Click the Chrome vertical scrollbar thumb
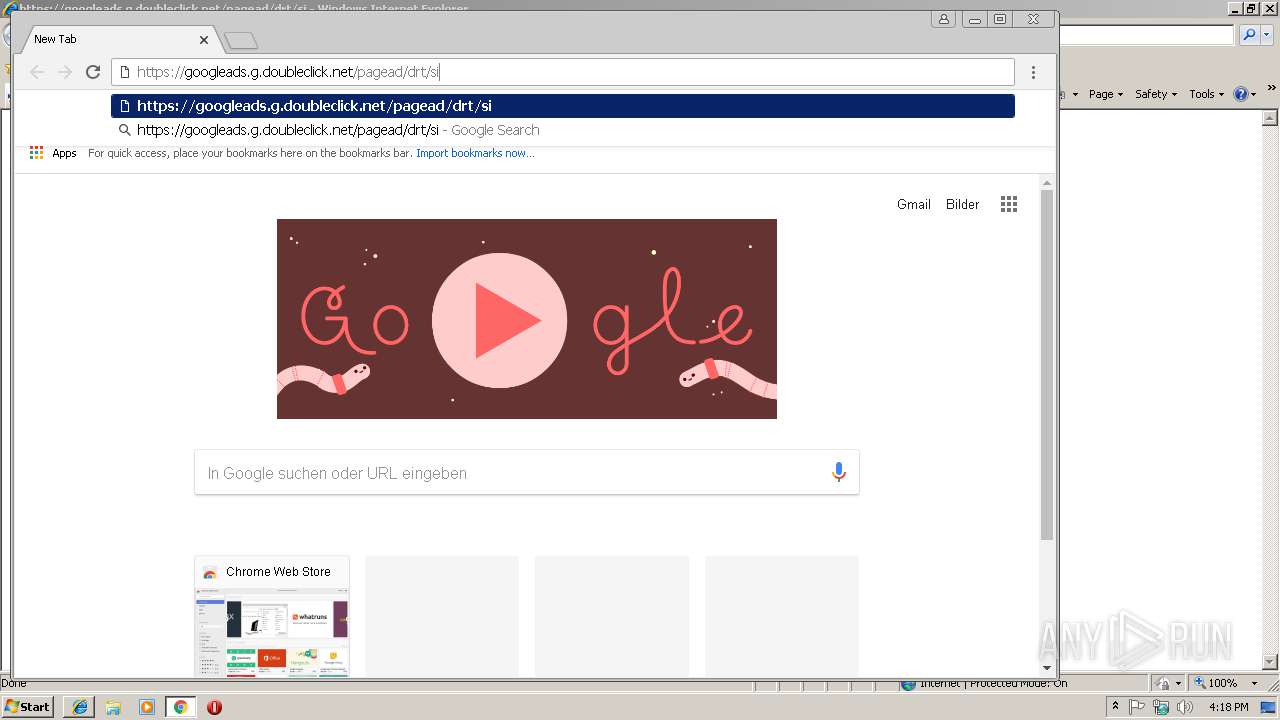 pyautogui.click(x=1047, y=365)
